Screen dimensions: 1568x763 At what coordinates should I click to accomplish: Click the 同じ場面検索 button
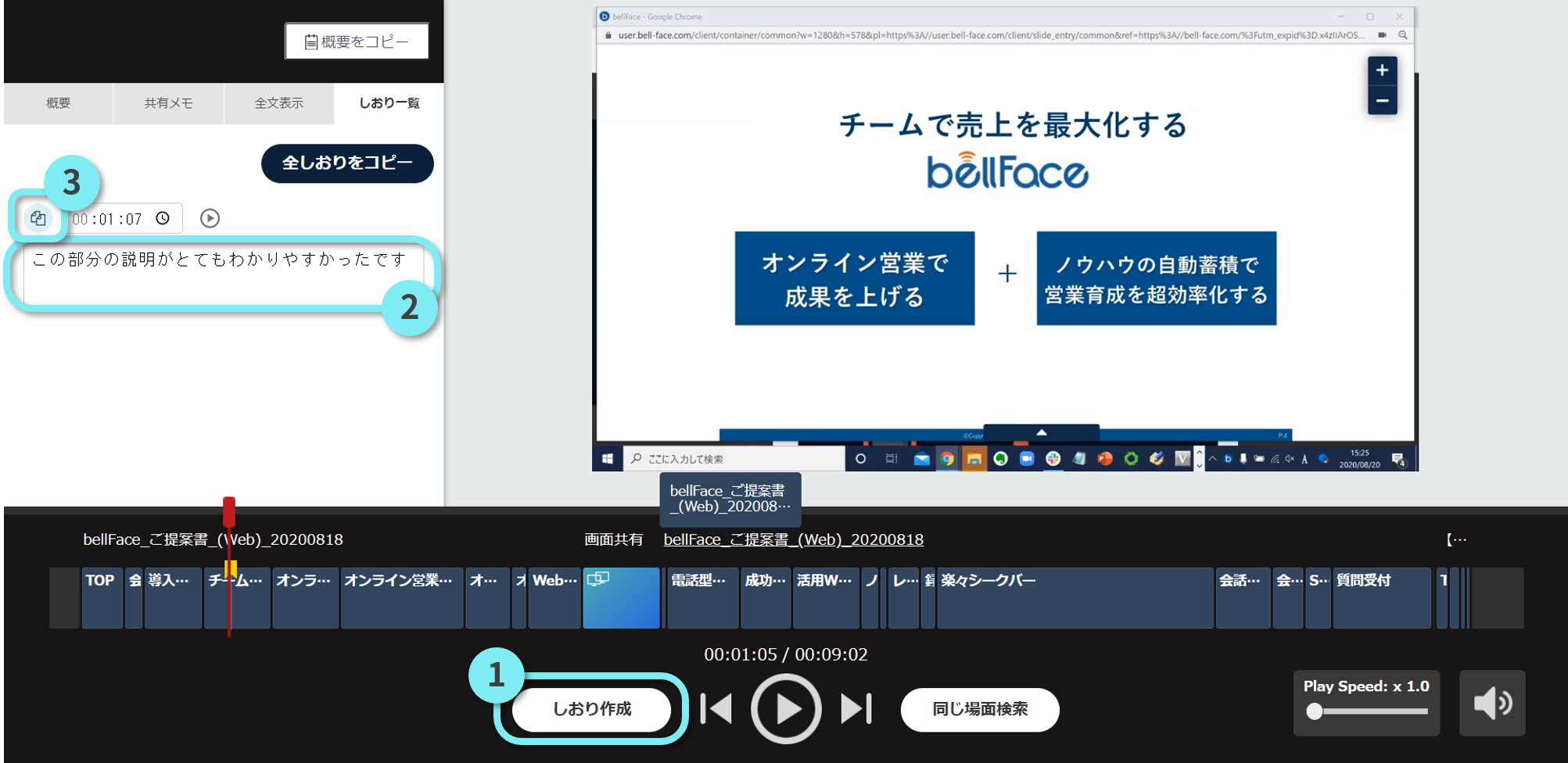click(x=980, y=709)
